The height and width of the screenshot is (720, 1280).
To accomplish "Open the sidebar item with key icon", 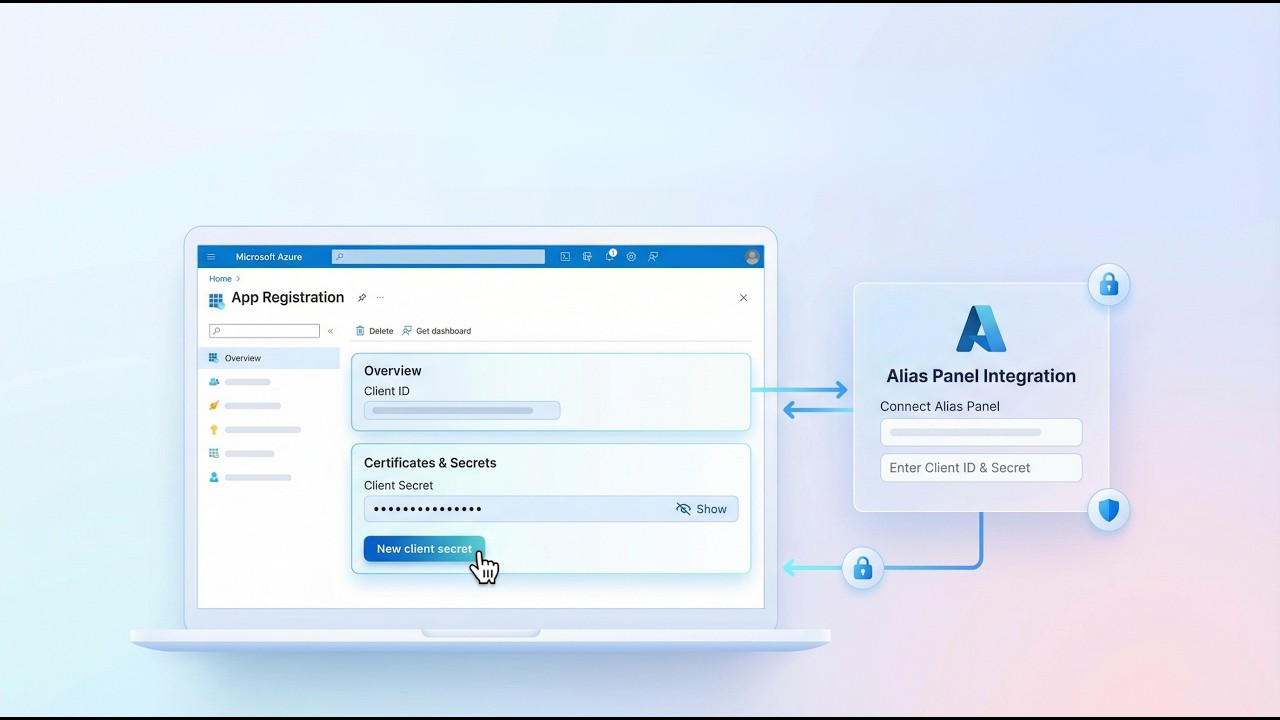I will [254, 430].
